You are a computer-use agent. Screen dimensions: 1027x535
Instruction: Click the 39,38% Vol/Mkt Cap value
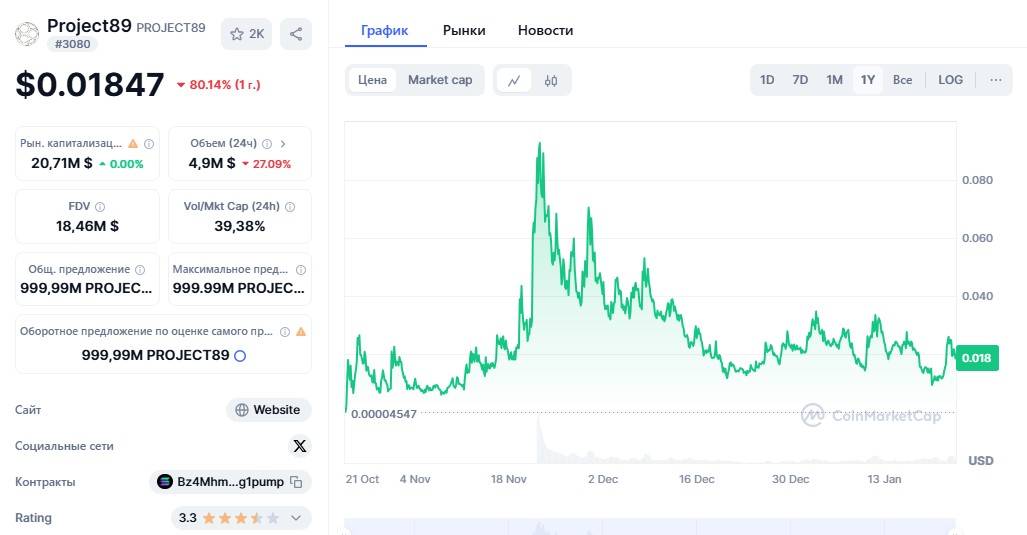coord(240,226)
